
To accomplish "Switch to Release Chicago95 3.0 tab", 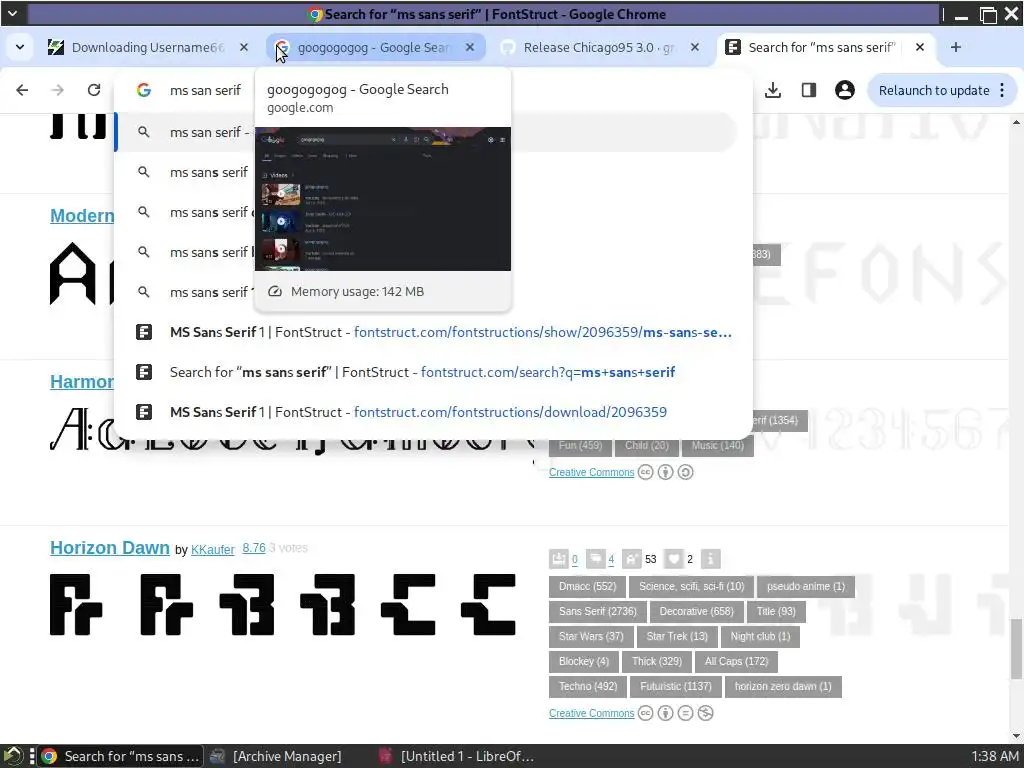I will pyautogui.click(x=599, y=47).
